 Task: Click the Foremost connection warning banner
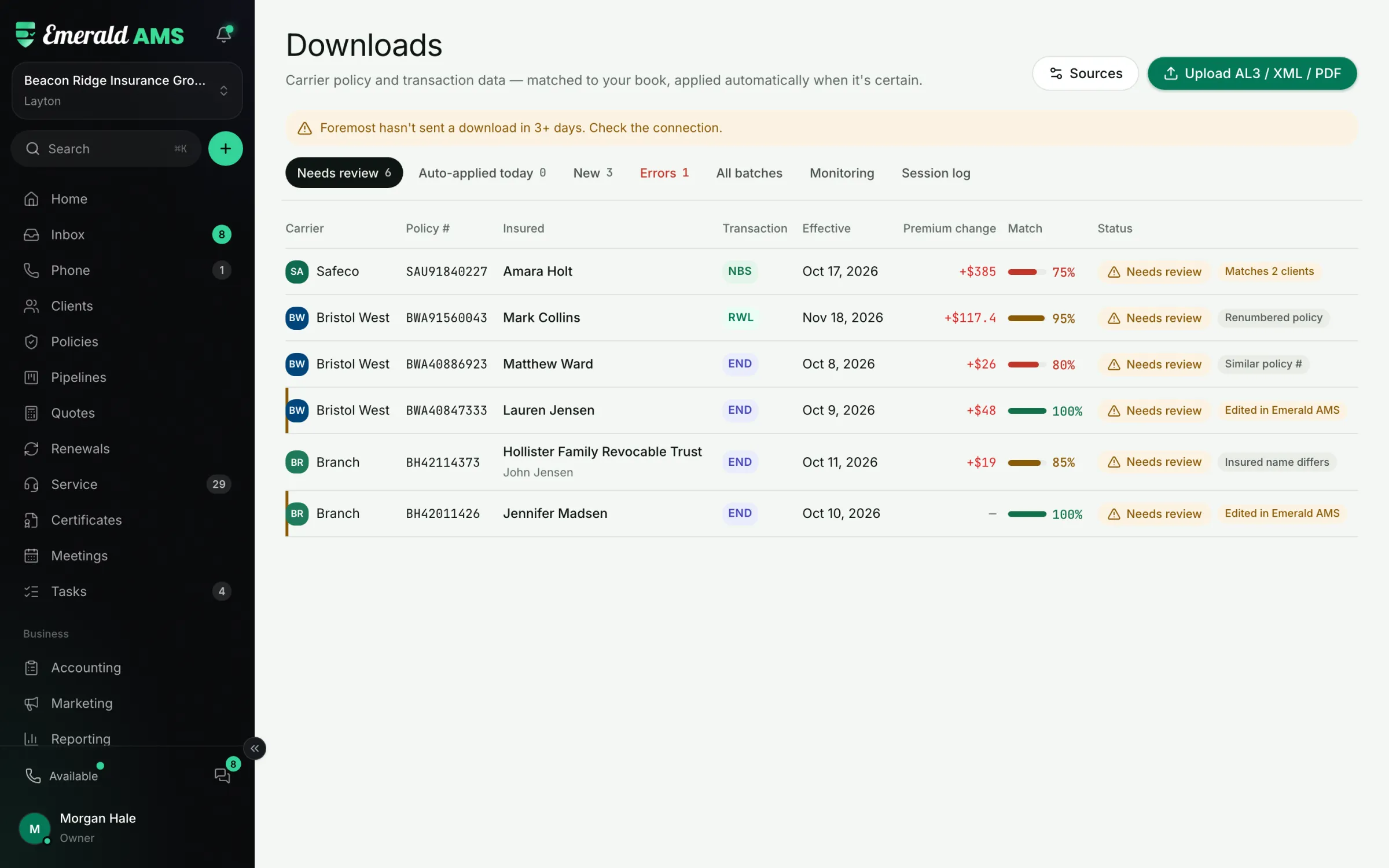click(x=821, y=128)
